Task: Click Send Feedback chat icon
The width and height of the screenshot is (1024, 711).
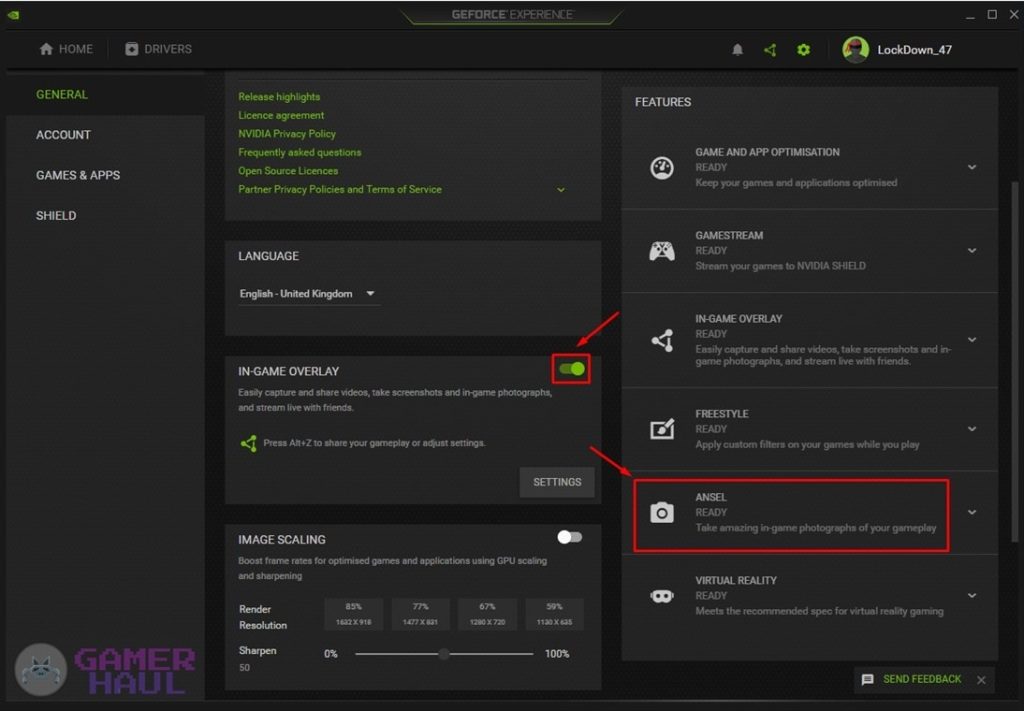Action: point(867,680)
